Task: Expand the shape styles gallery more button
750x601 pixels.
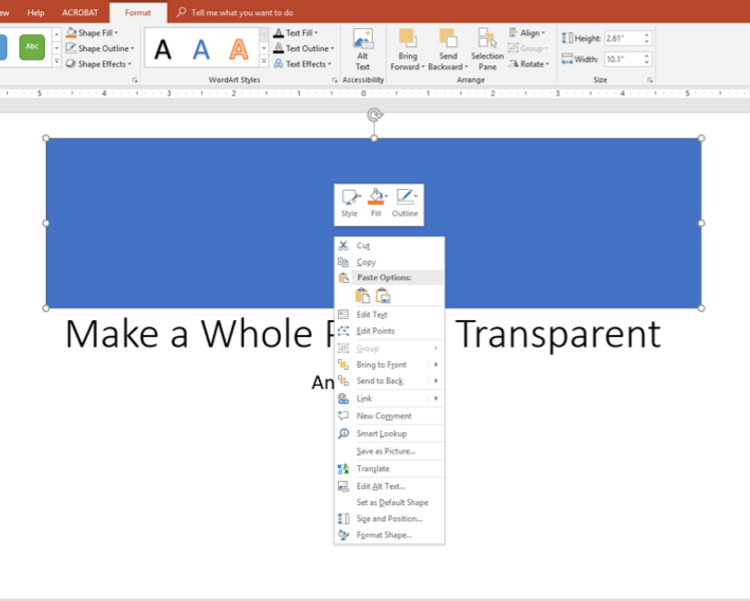Action: click(56, 61)
